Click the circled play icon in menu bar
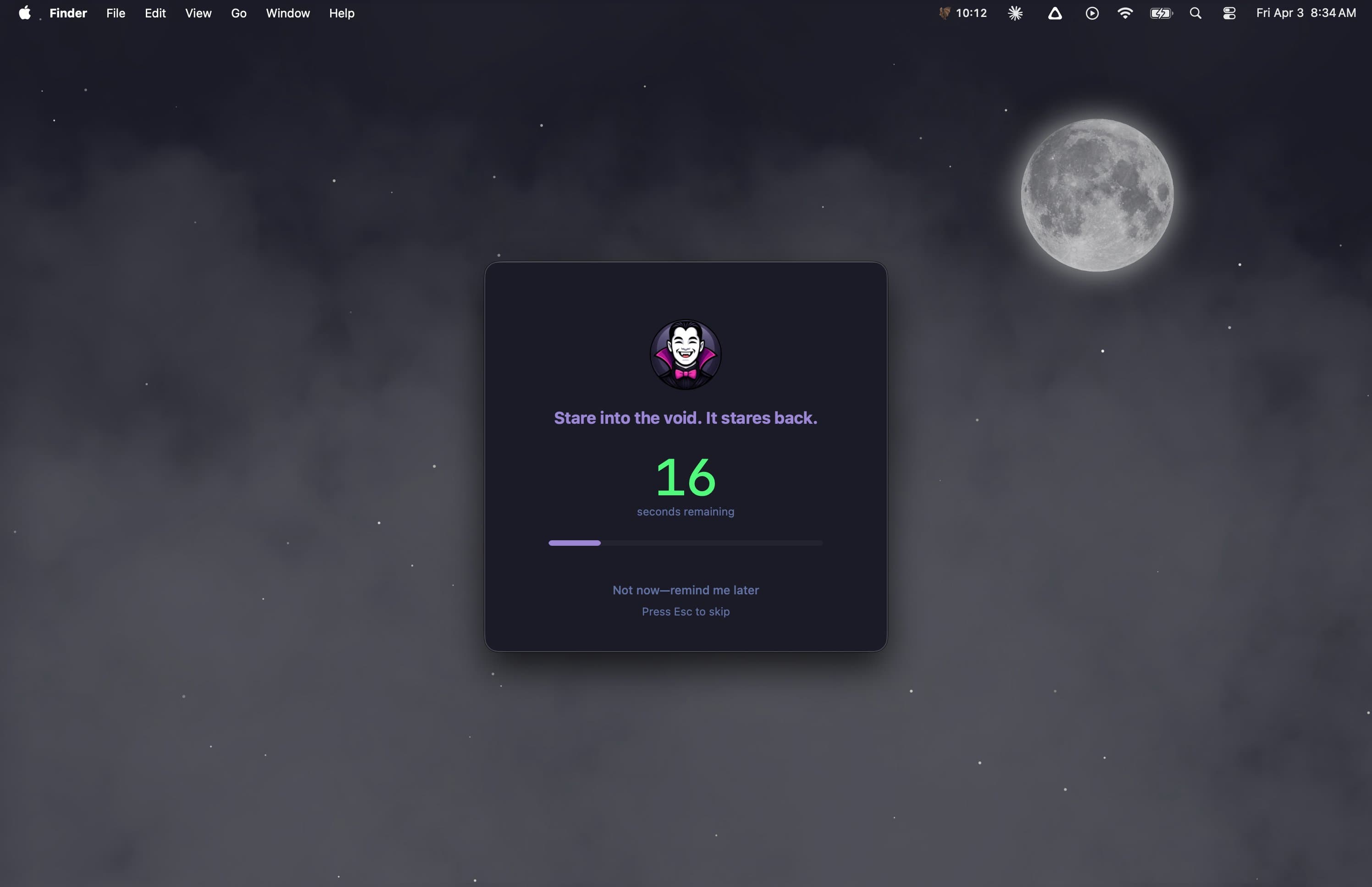This screenshot has width=1372, height=887. pos(1092,13)
